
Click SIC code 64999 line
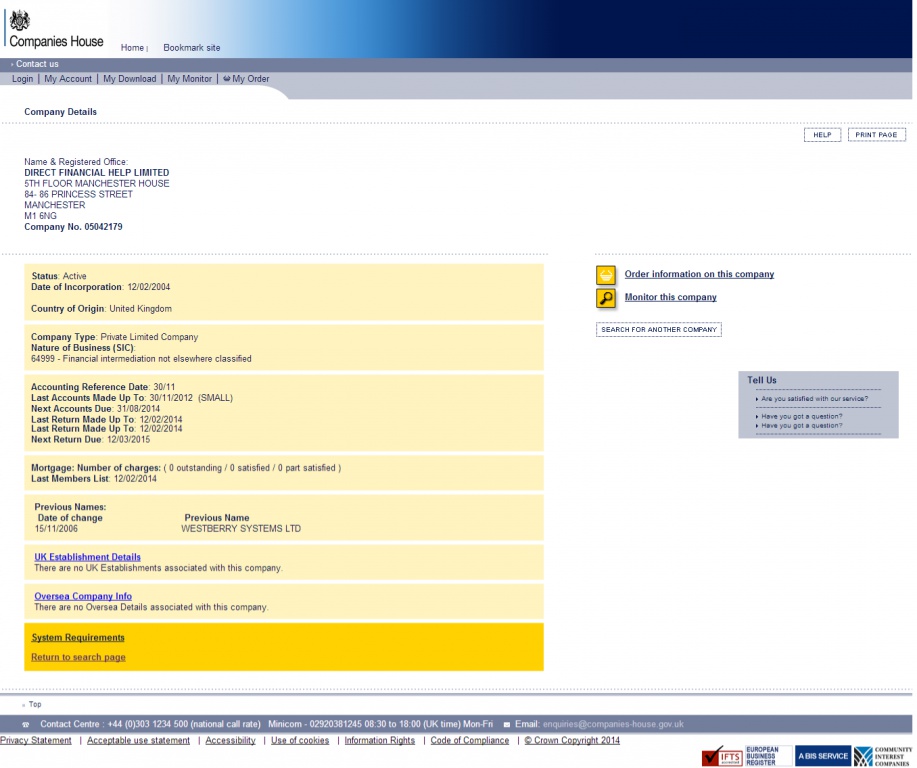(141, 359)
